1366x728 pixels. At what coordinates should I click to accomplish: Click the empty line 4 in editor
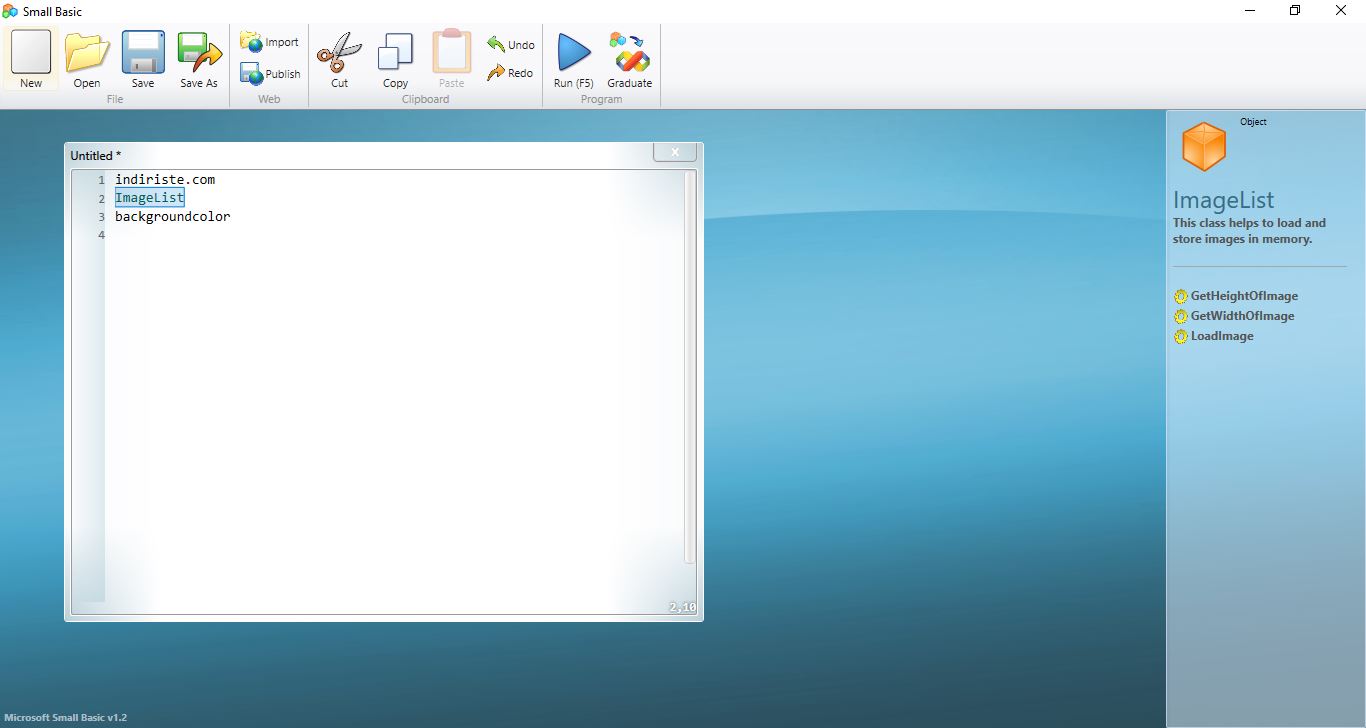point(395,235)
